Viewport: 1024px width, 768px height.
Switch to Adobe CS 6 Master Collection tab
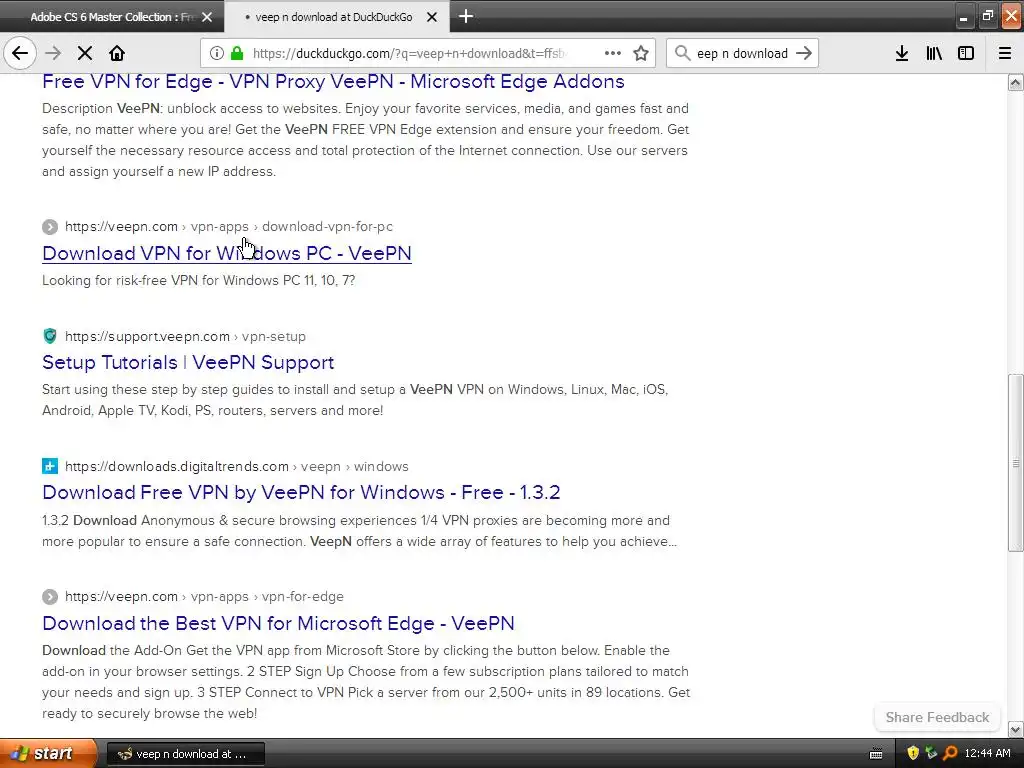112,17
